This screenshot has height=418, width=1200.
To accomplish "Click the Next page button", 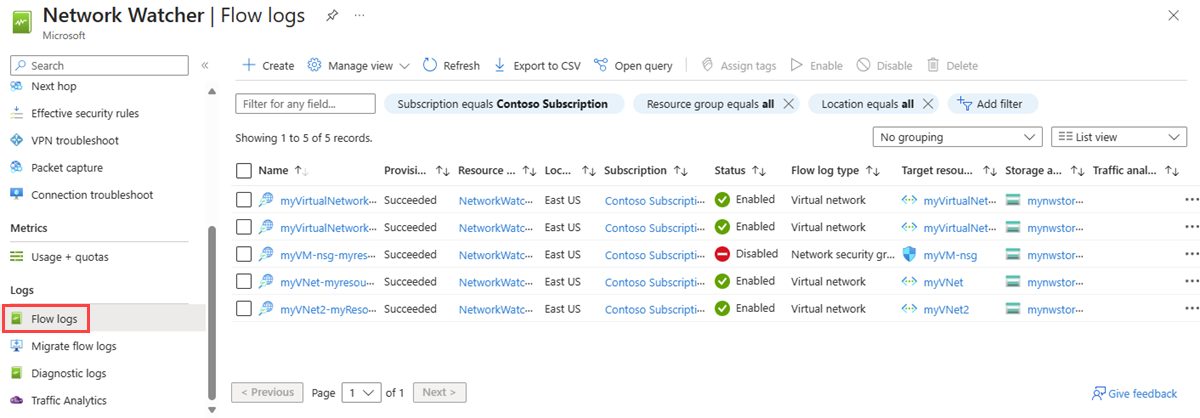I will click(x=439, y=392).
